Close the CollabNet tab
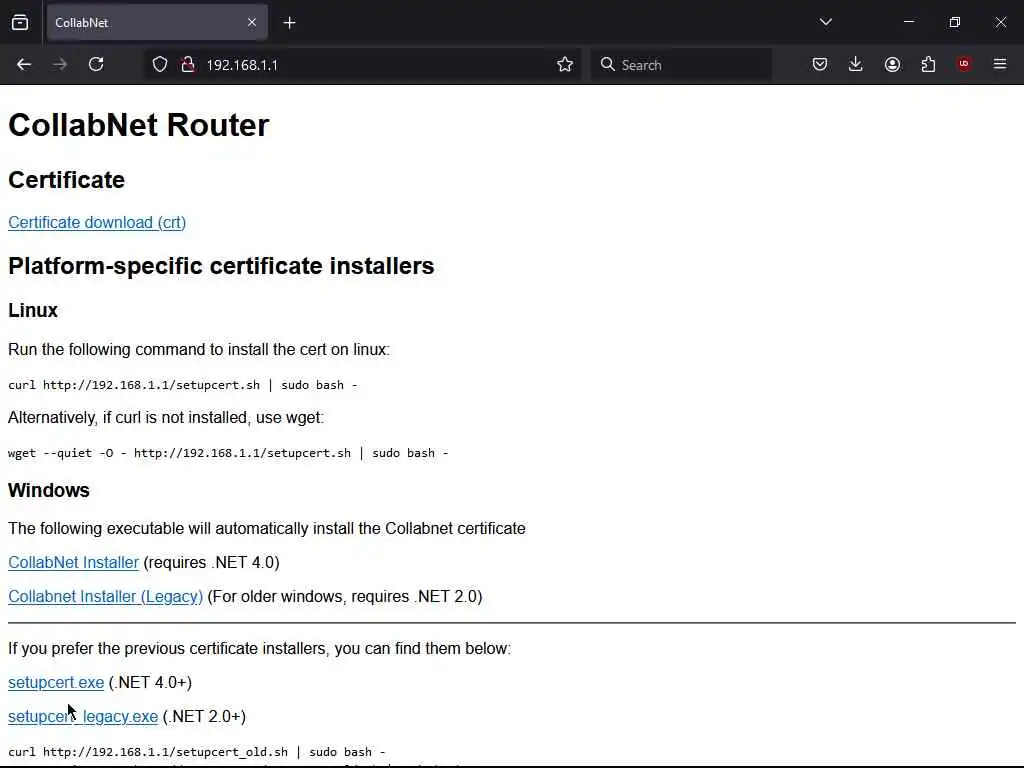 pos(252,23)
